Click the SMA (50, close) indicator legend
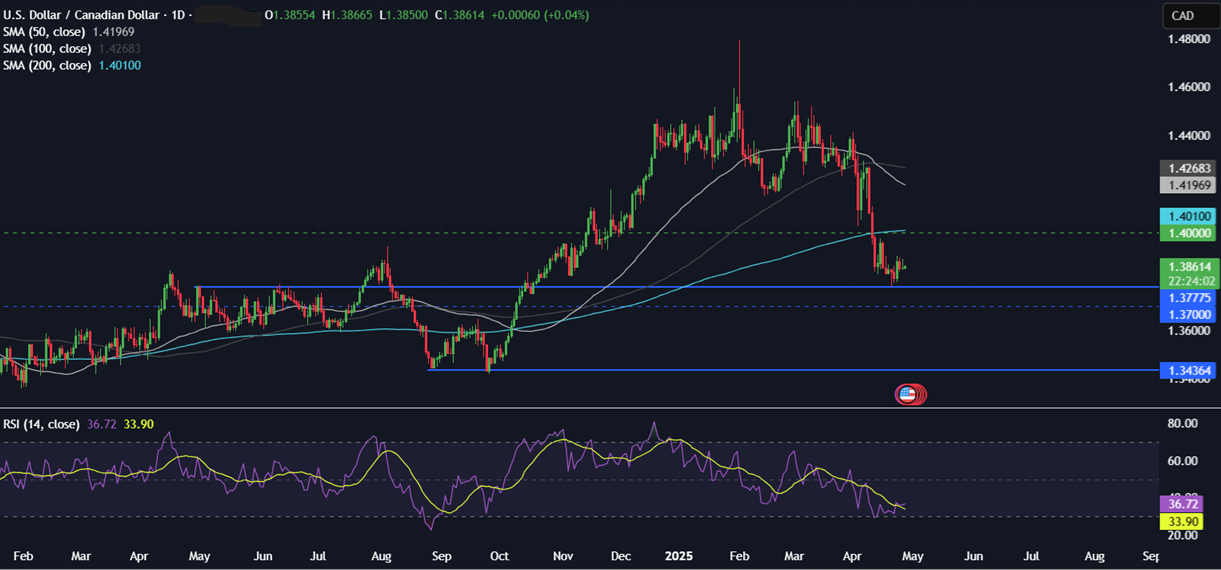 (x=70, y=32)
